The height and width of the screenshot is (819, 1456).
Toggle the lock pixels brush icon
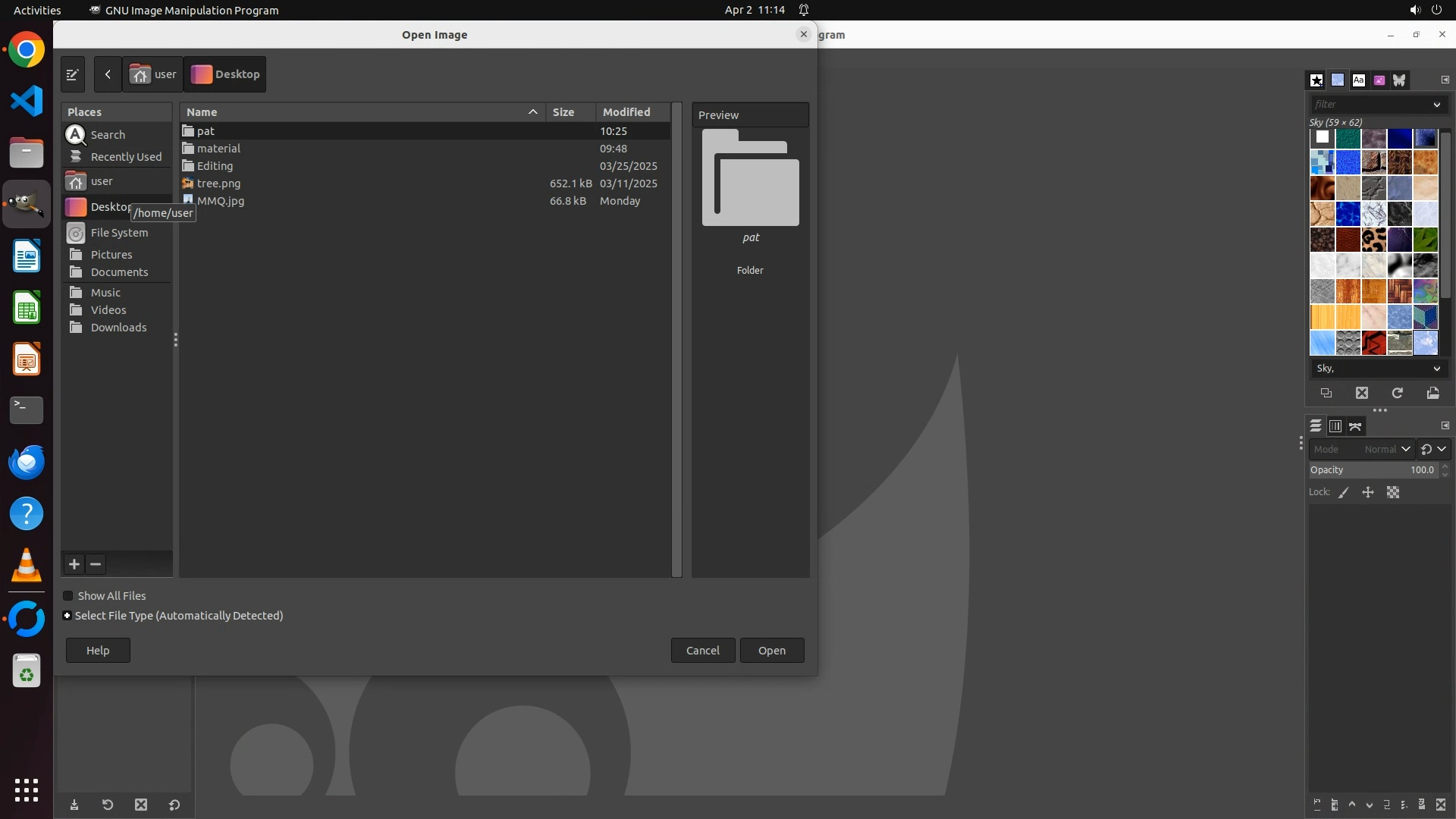click(x=1344, y=493)
